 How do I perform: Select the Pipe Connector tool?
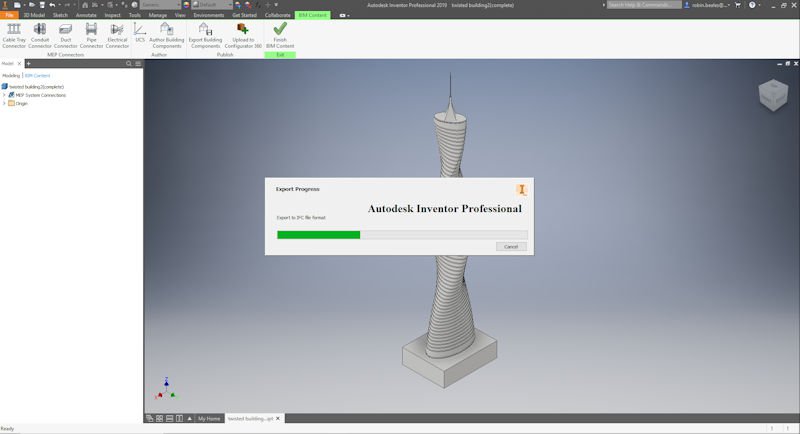[91, 35]
